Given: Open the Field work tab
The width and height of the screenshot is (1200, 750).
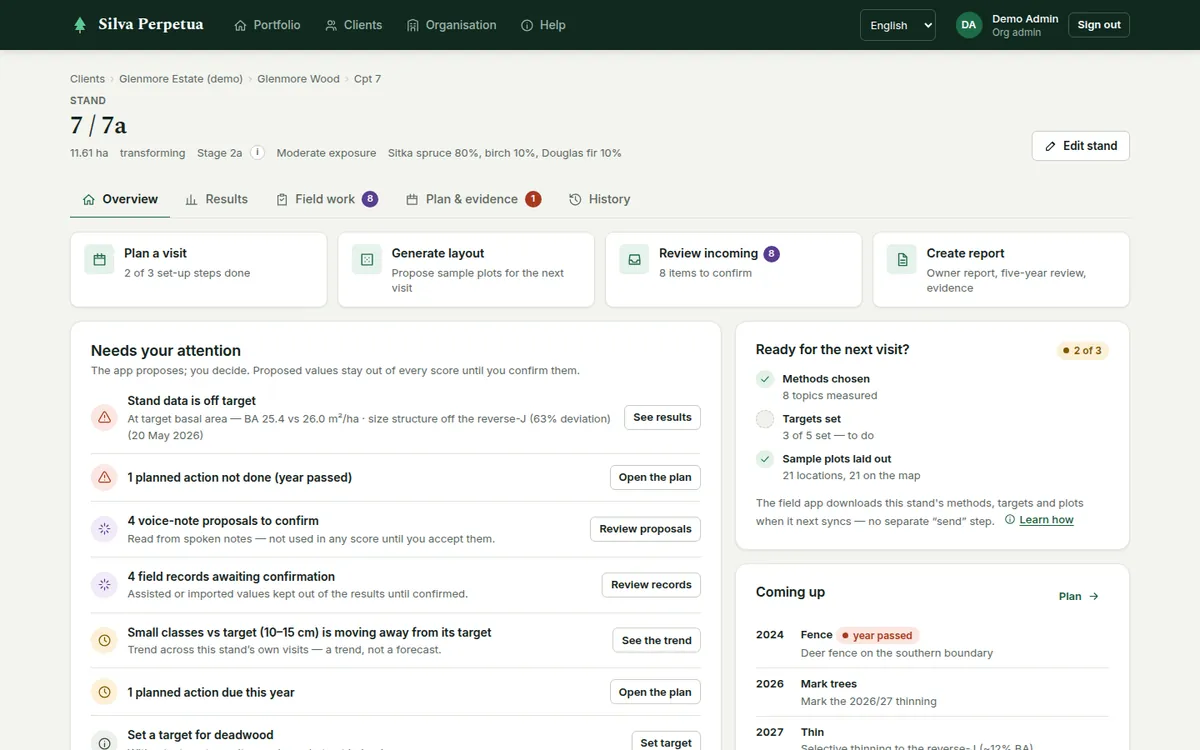Looking at the screenshot, I should click(326, 199).
